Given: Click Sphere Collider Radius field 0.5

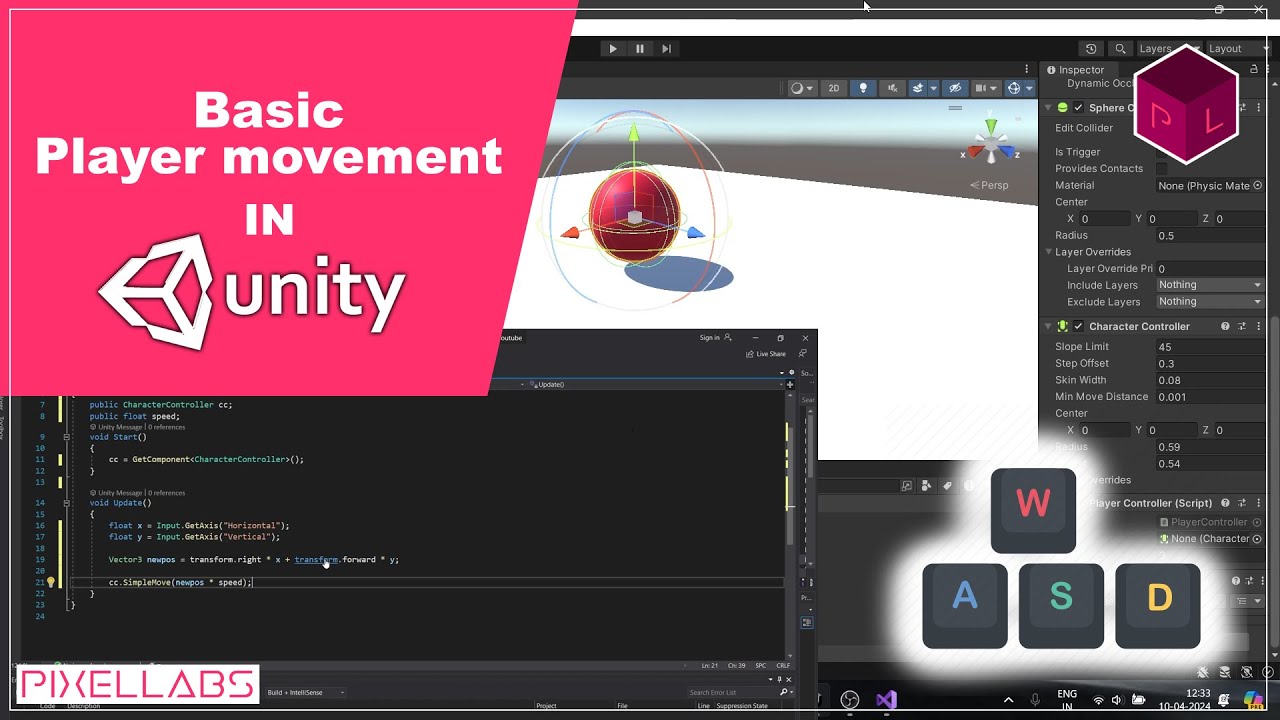Looking at the screenshot, I should [x=1209, y=235].
